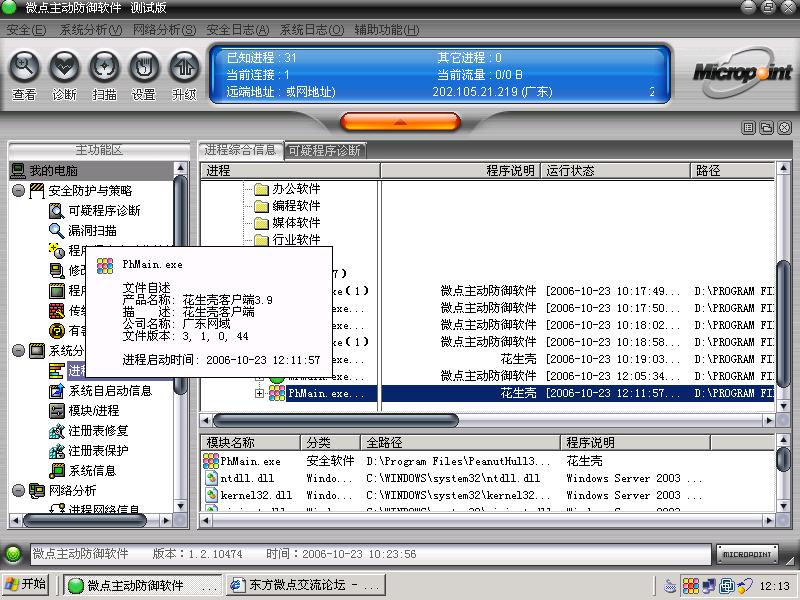This screenshot has width=800, height=600.
Task: Collapse the 网络分析 tree node
Action: point(18,490)
